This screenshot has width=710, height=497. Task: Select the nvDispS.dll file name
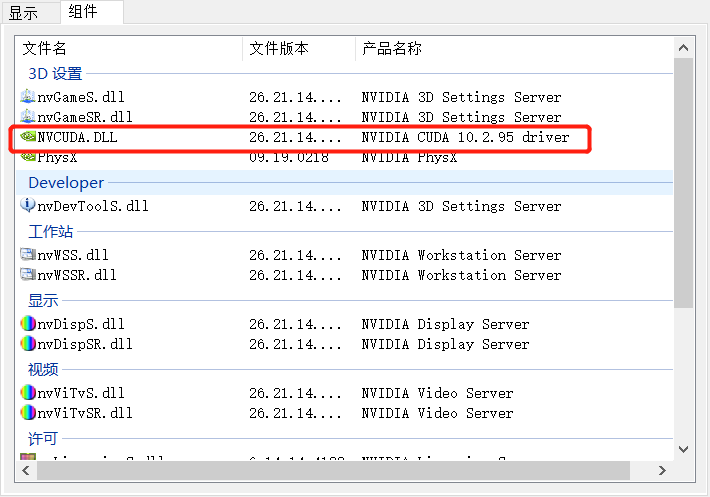(x=81, y=324)
